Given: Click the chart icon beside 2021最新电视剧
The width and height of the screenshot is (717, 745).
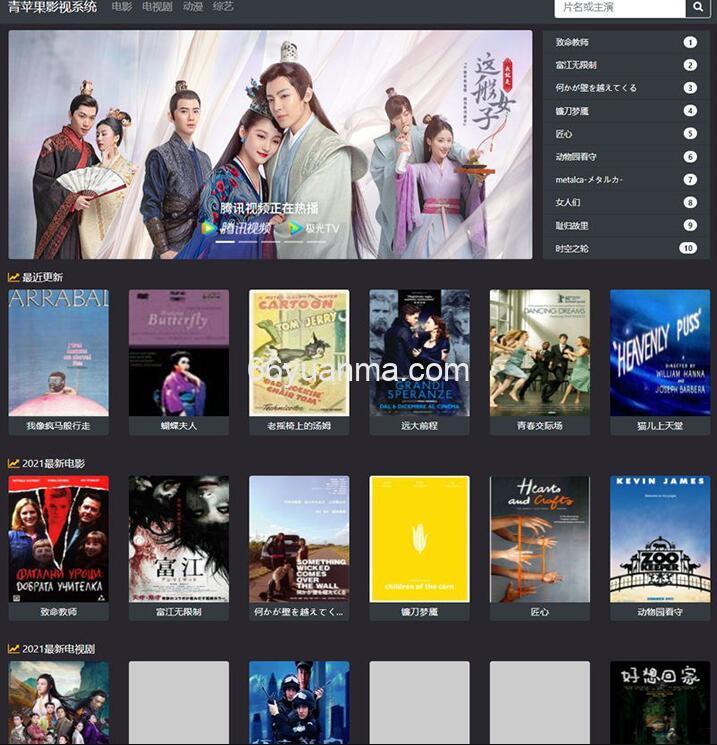Looking at the screenshot, I should tap(14, 649).
